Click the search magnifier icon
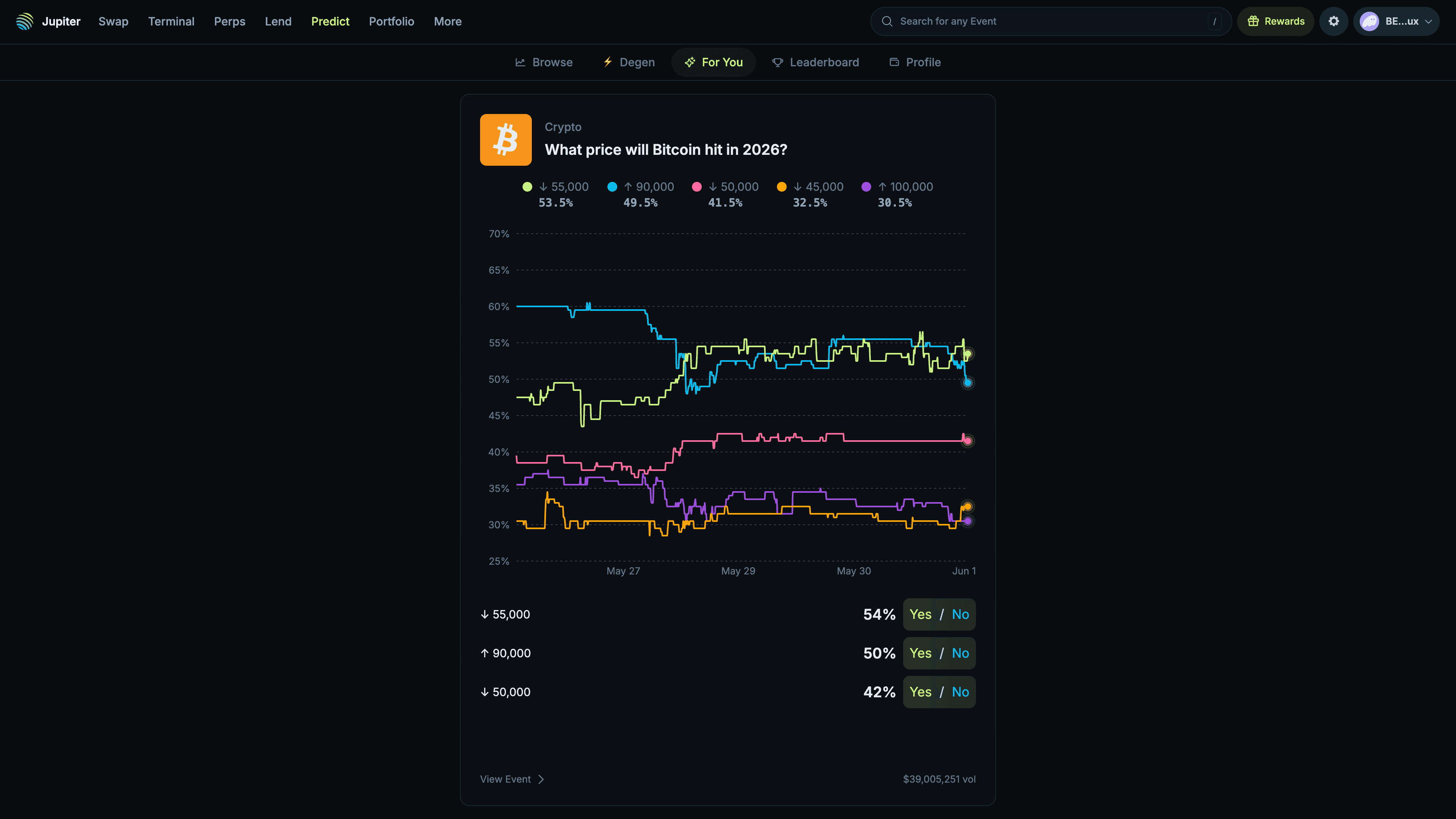1456x819 pixels. click(x=887, y=21)
